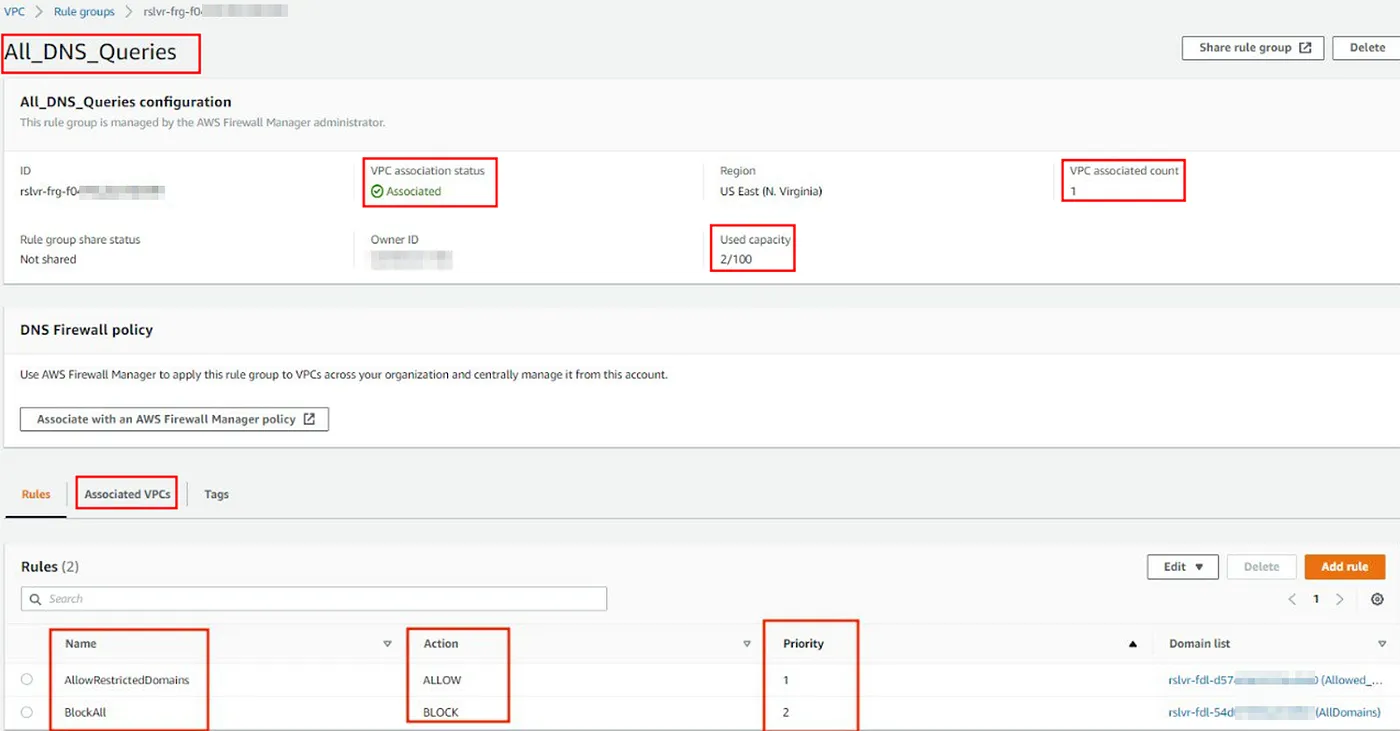This screenshot has width=1400, height=731.
Task: Open the Rule groups breadcrumb link
Action: click(84, 12)
